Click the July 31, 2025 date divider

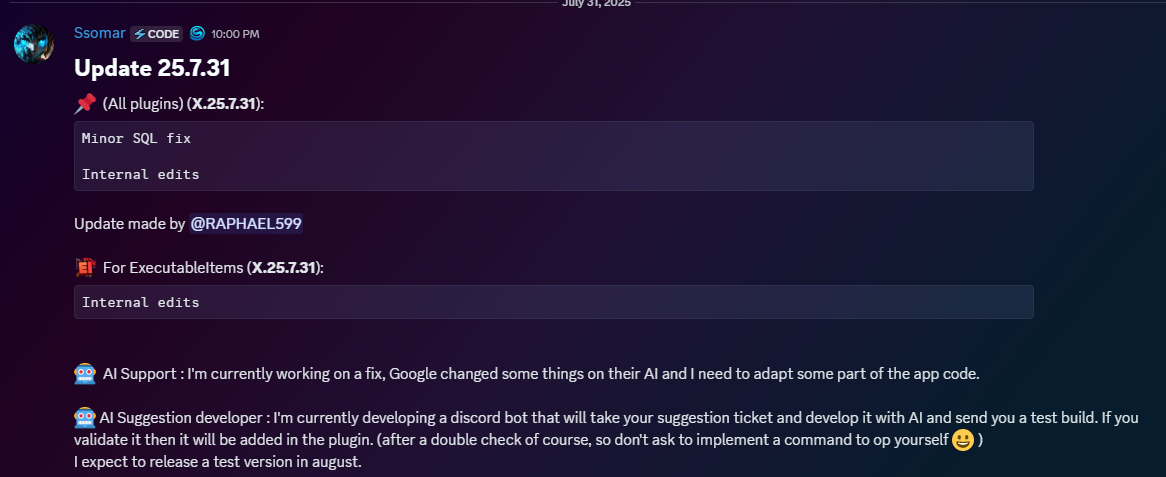point(596,4)
